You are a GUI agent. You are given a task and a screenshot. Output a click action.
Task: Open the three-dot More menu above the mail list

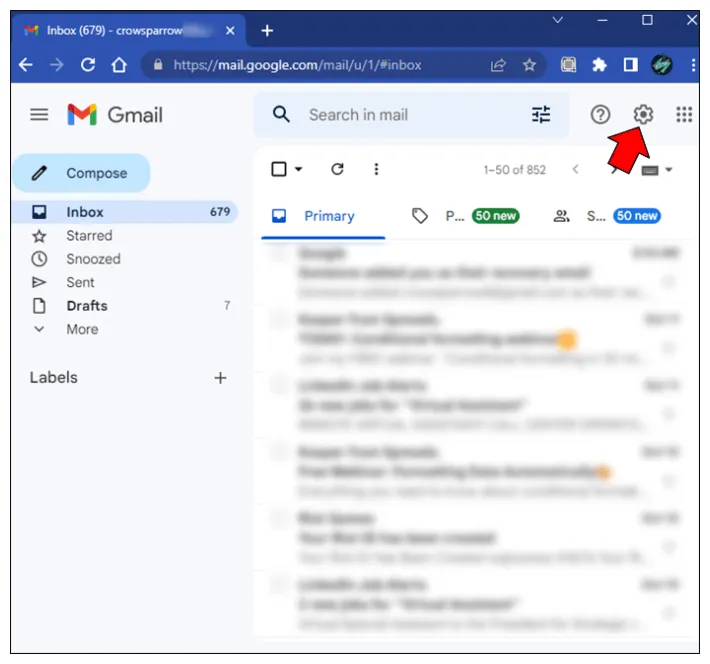pyautogui.click(x=376, y=169)
